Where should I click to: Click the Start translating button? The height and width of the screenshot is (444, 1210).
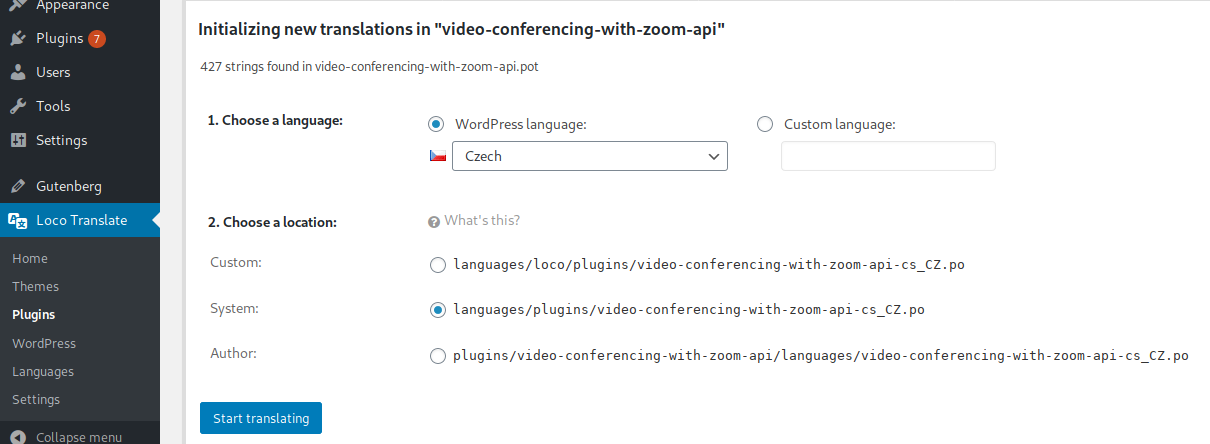(x=261, y=418)
